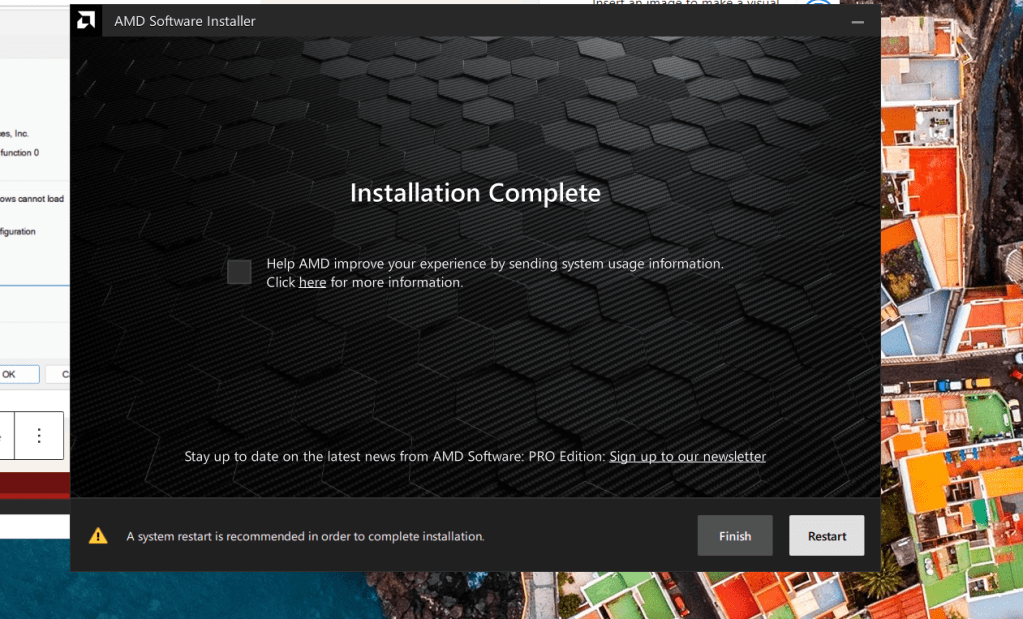
Task: Click the yellow warning icon
Action: point(98,536)
